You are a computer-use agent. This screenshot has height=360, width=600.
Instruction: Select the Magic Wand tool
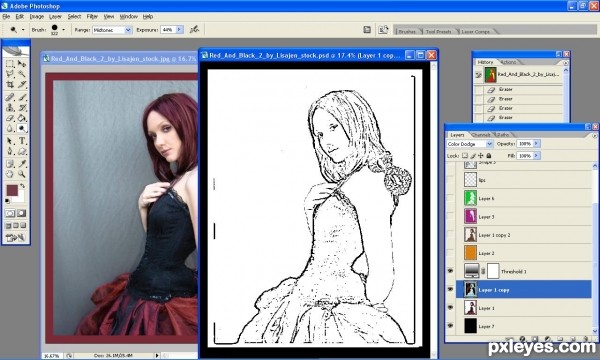[22, 74]
